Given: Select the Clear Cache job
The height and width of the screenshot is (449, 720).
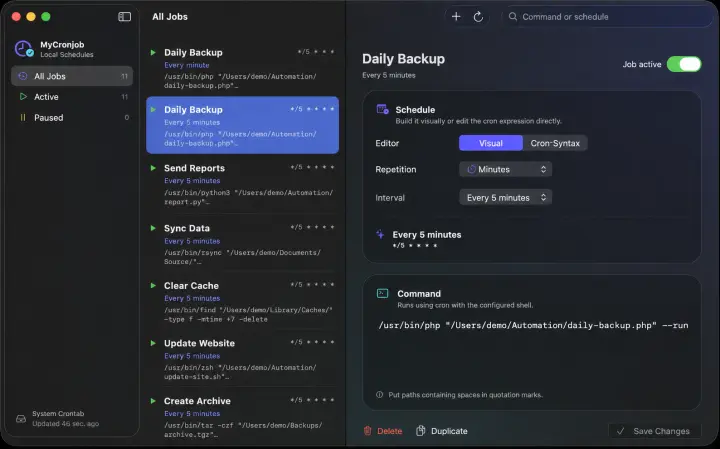Looking at the screenshot, I should [242, 301].
